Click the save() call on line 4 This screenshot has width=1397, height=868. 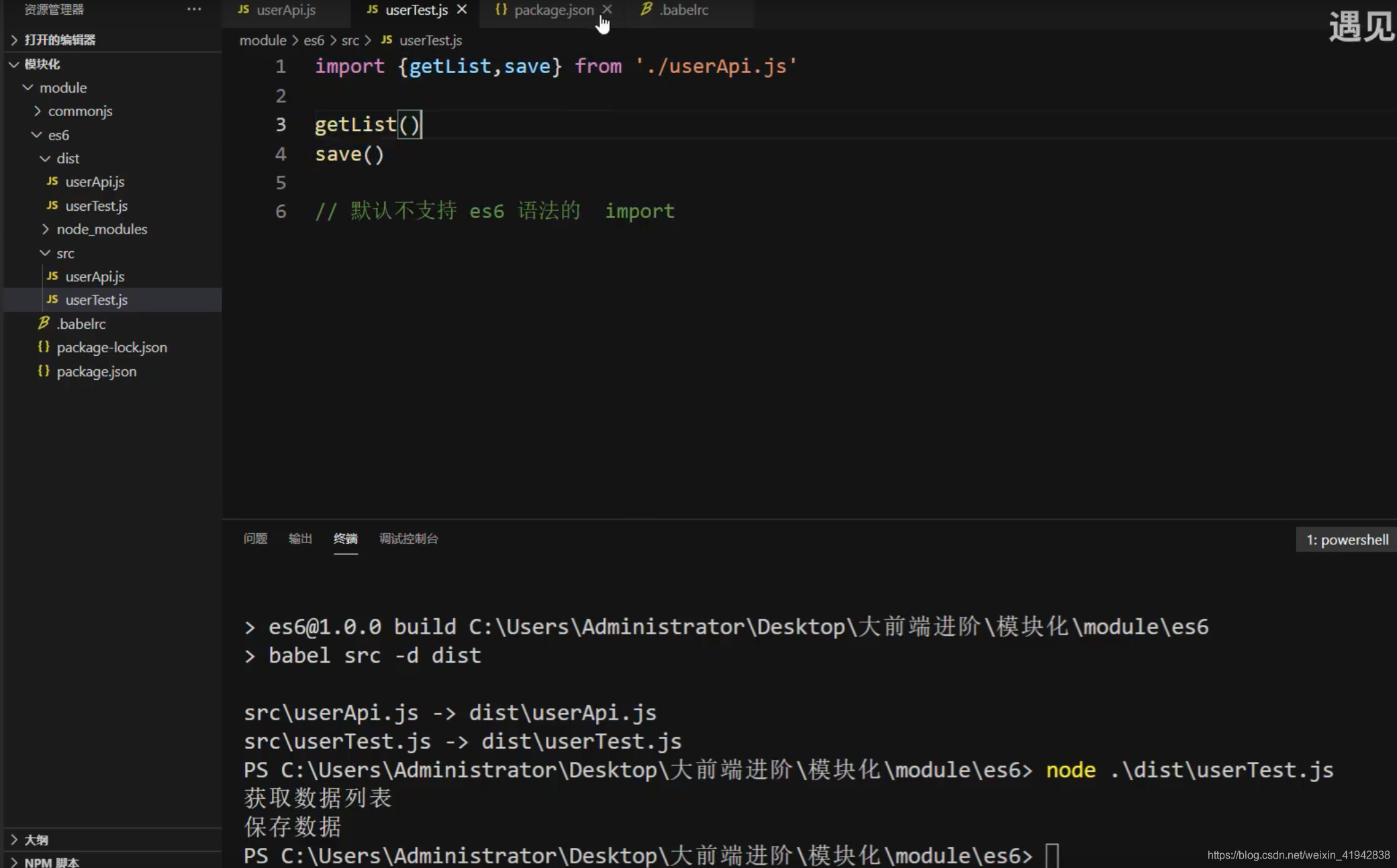349,154
